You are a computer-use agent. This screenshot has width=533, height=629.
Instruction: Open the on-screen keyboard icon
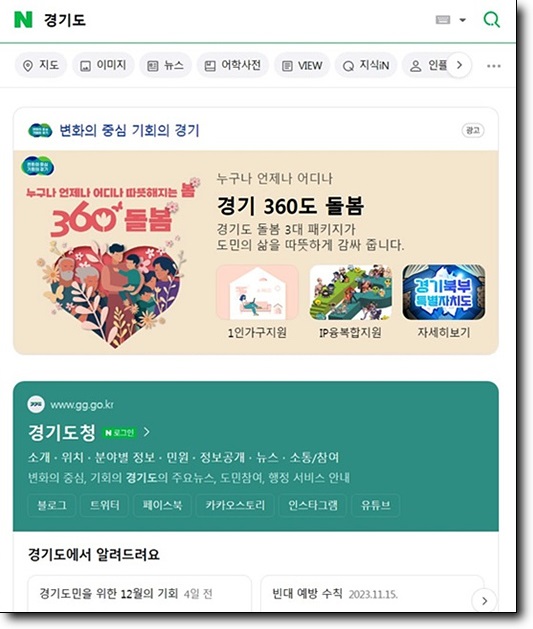pos(442,20)
